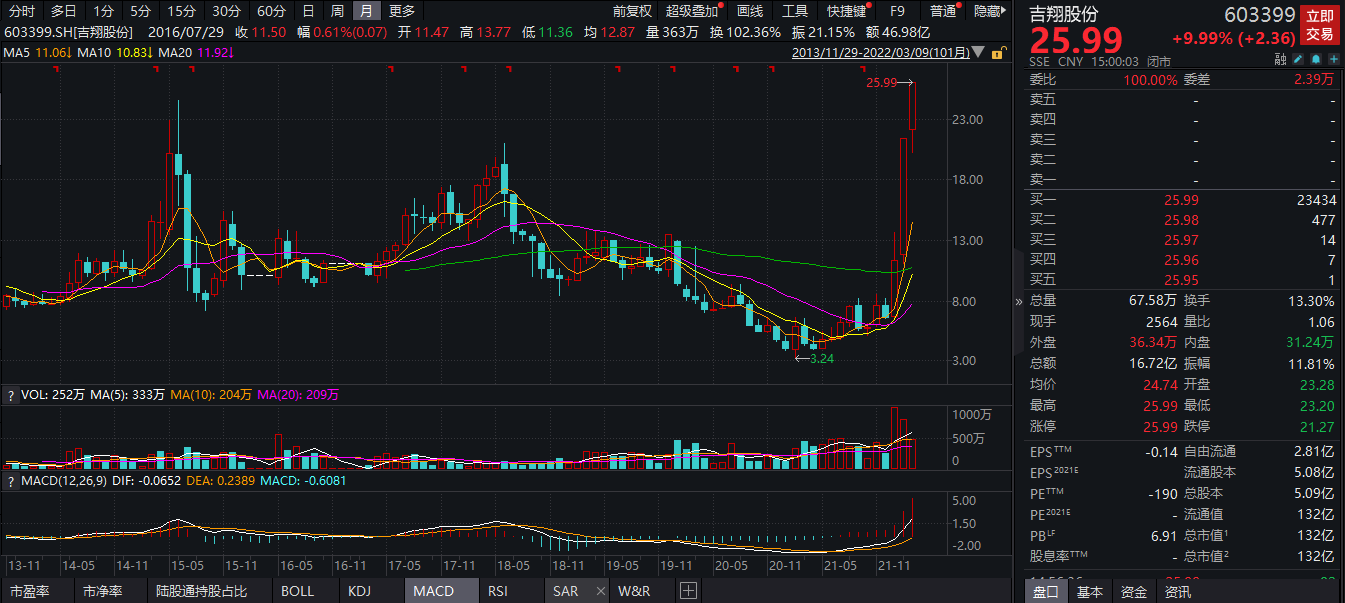Open the 更多 period options
Screen dimensions: 1345x603
pyautogui.click(x=402, y=11)
